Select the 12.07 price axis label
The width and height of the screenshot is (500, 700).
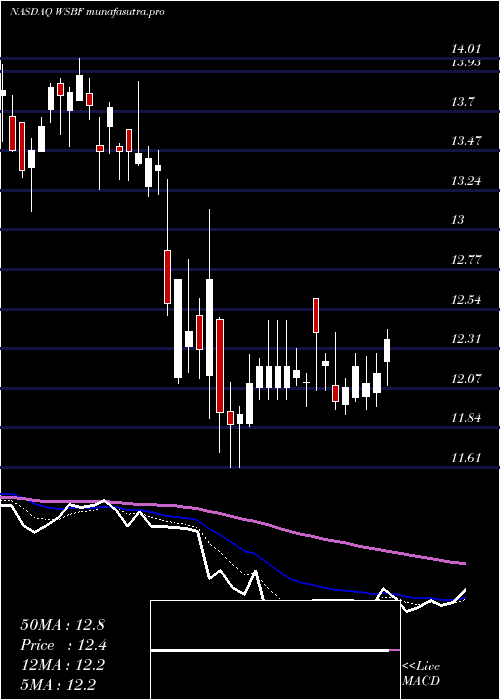pyautogui.click(x=466, y=379)
